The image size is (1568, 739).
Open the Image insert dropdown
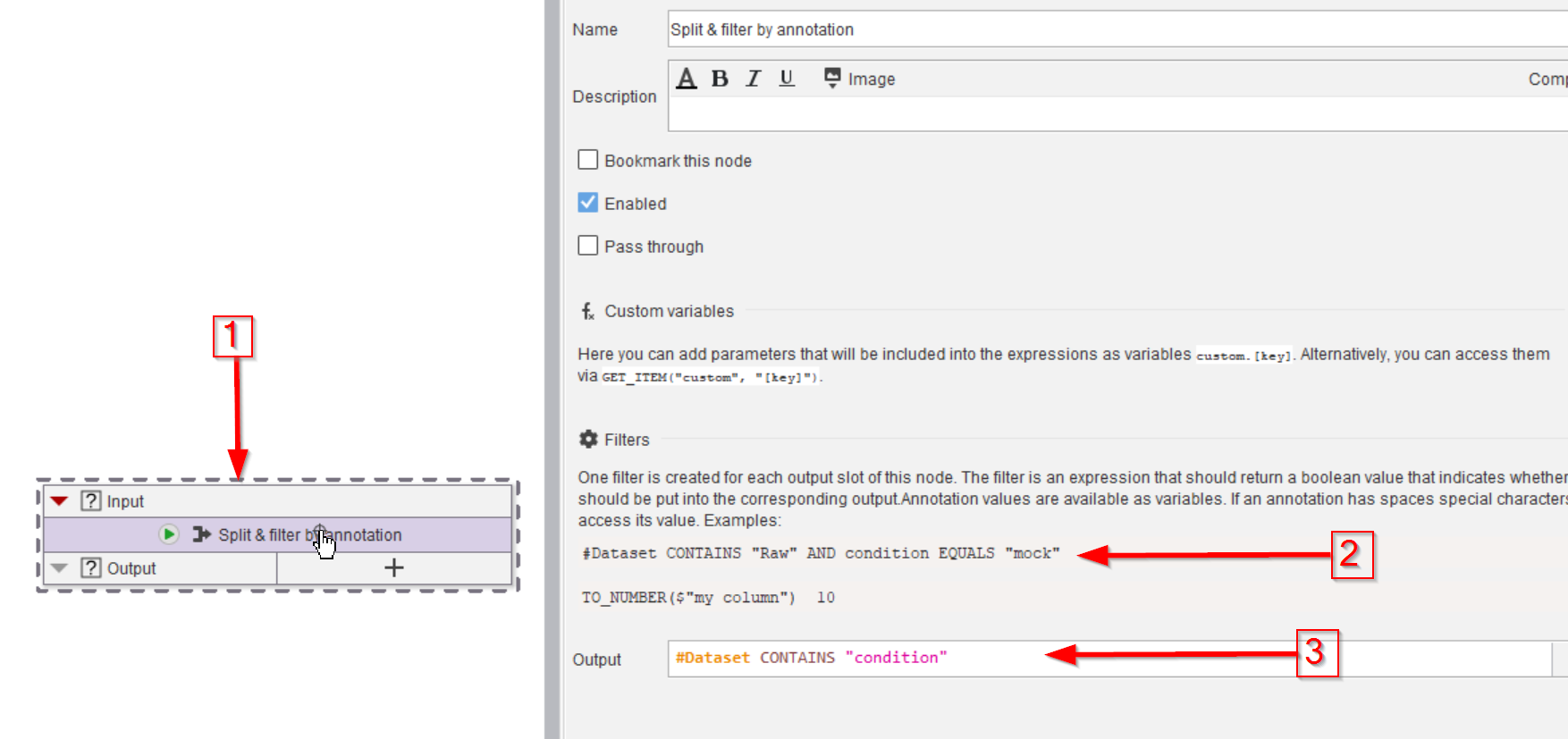coord(859,79)
